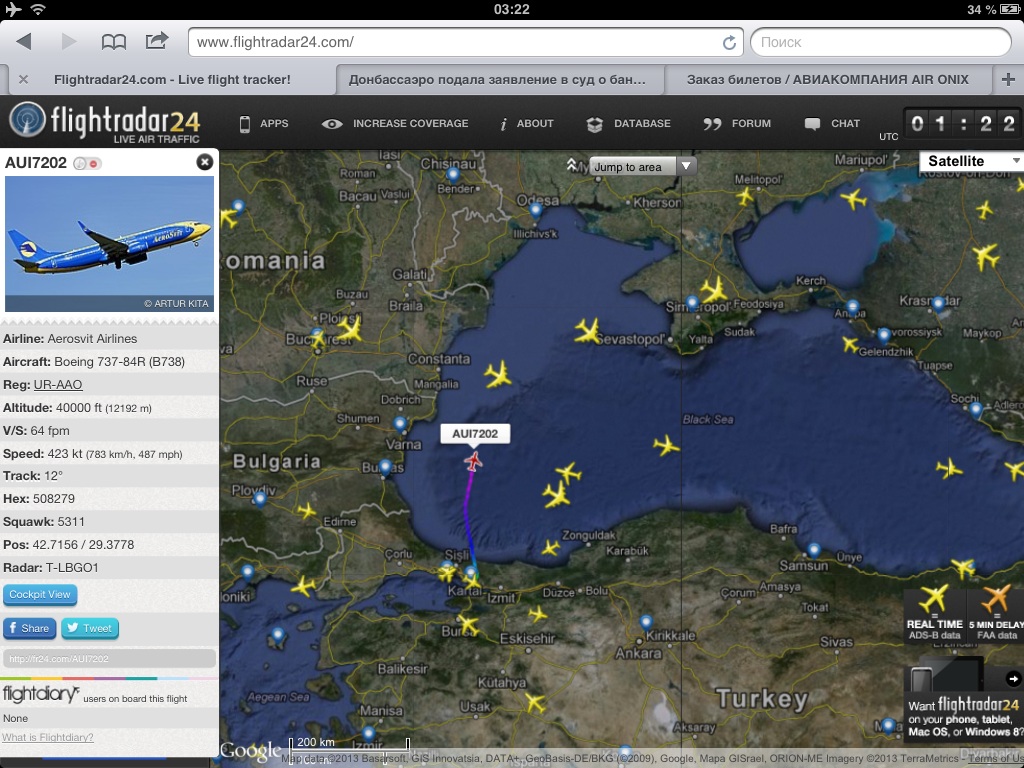
Task: Reload page with the refresh icon
Action: tap(729, 43)
